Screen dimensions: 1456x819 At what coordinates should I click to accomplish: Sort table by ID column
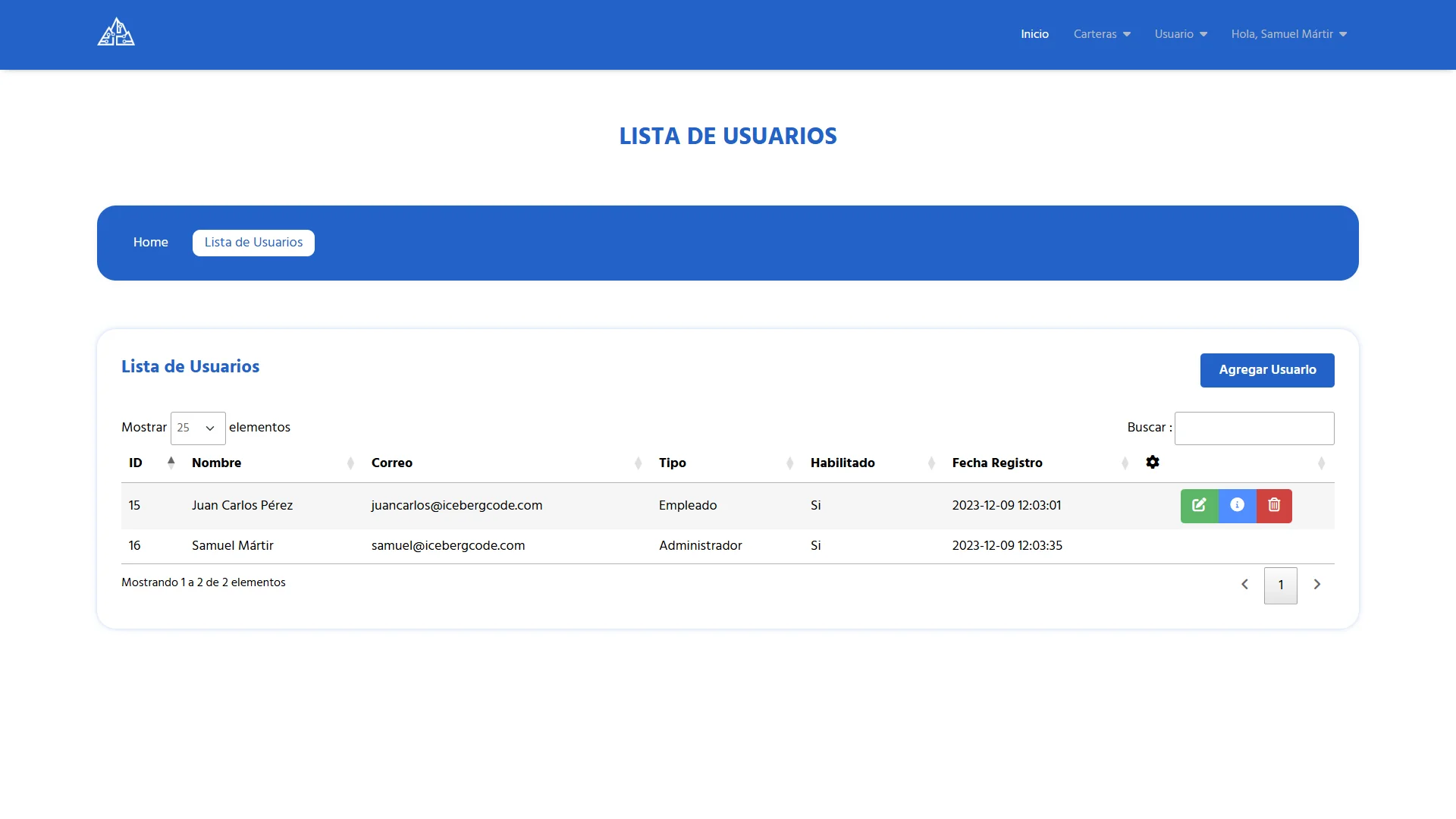[x=152, y=463]
